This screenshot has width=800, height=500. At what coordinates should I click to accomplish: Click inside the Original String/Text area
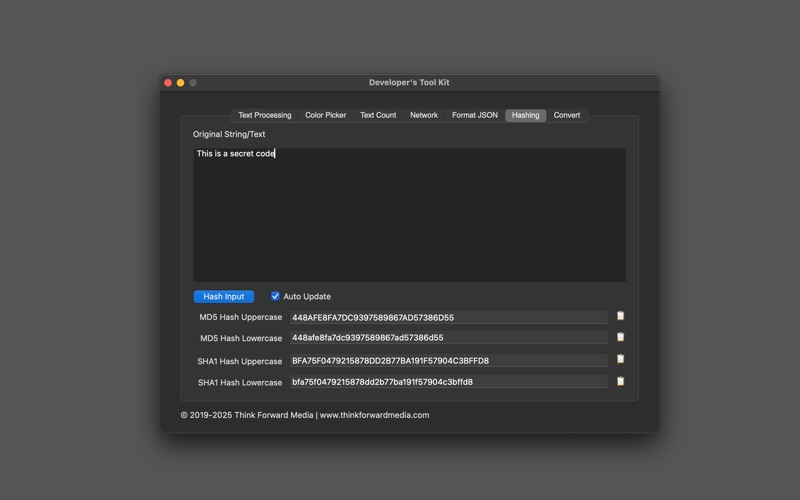[x=409, y=215]
